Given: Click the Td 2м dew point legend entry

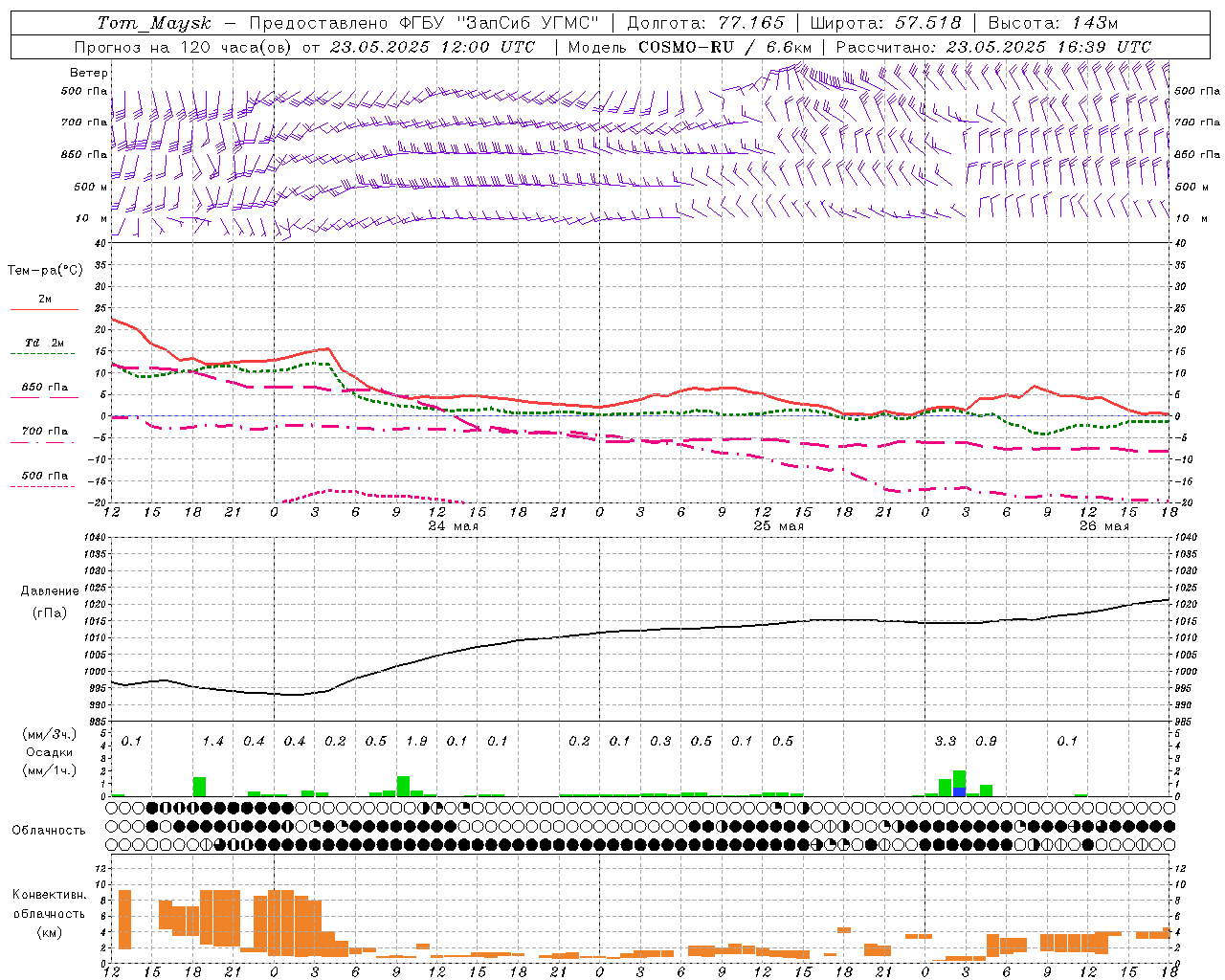Looking at the screenshot, I should click(x=44, y=345).
